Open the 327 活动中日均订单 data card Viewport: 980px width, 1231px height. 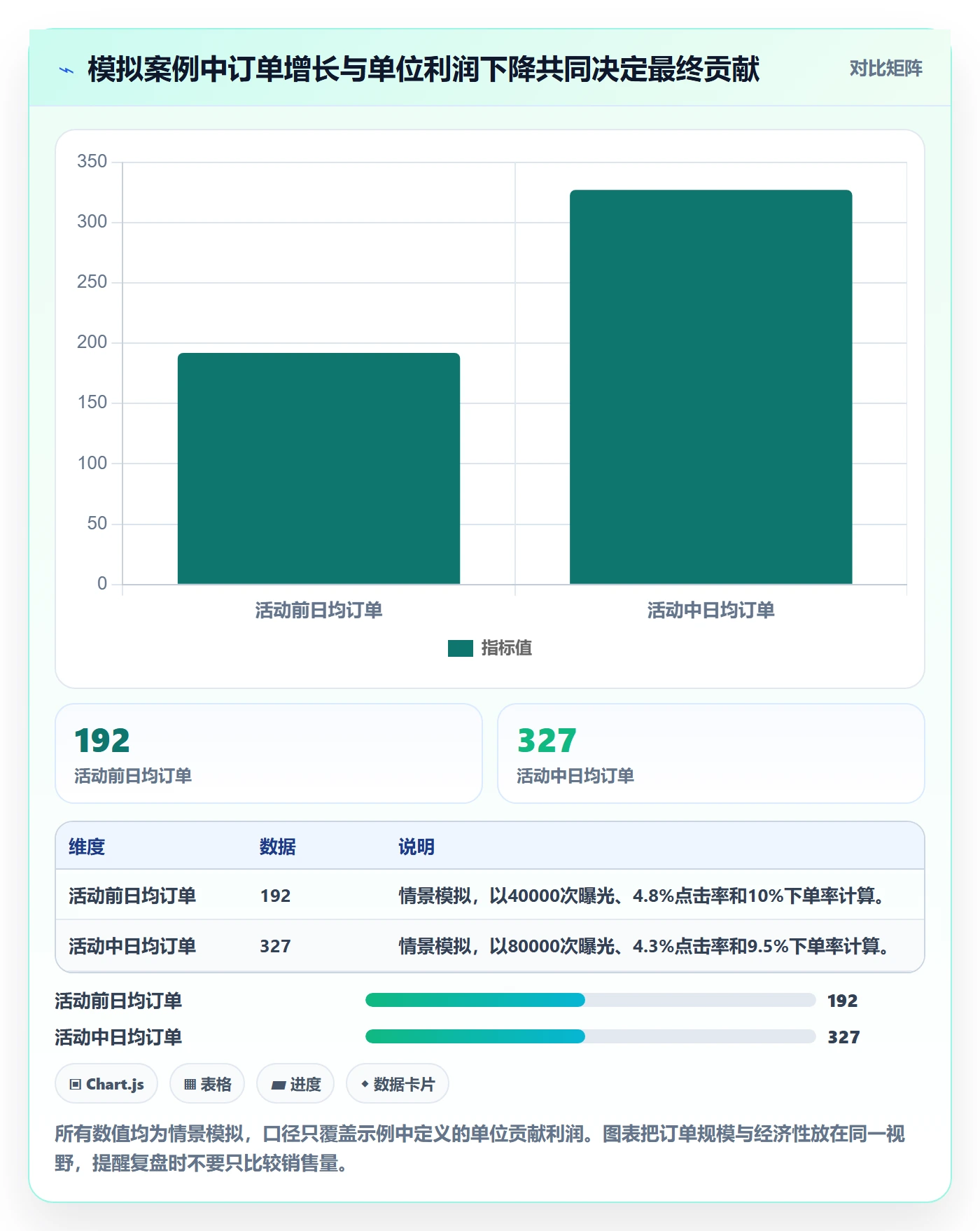point(710,753)
